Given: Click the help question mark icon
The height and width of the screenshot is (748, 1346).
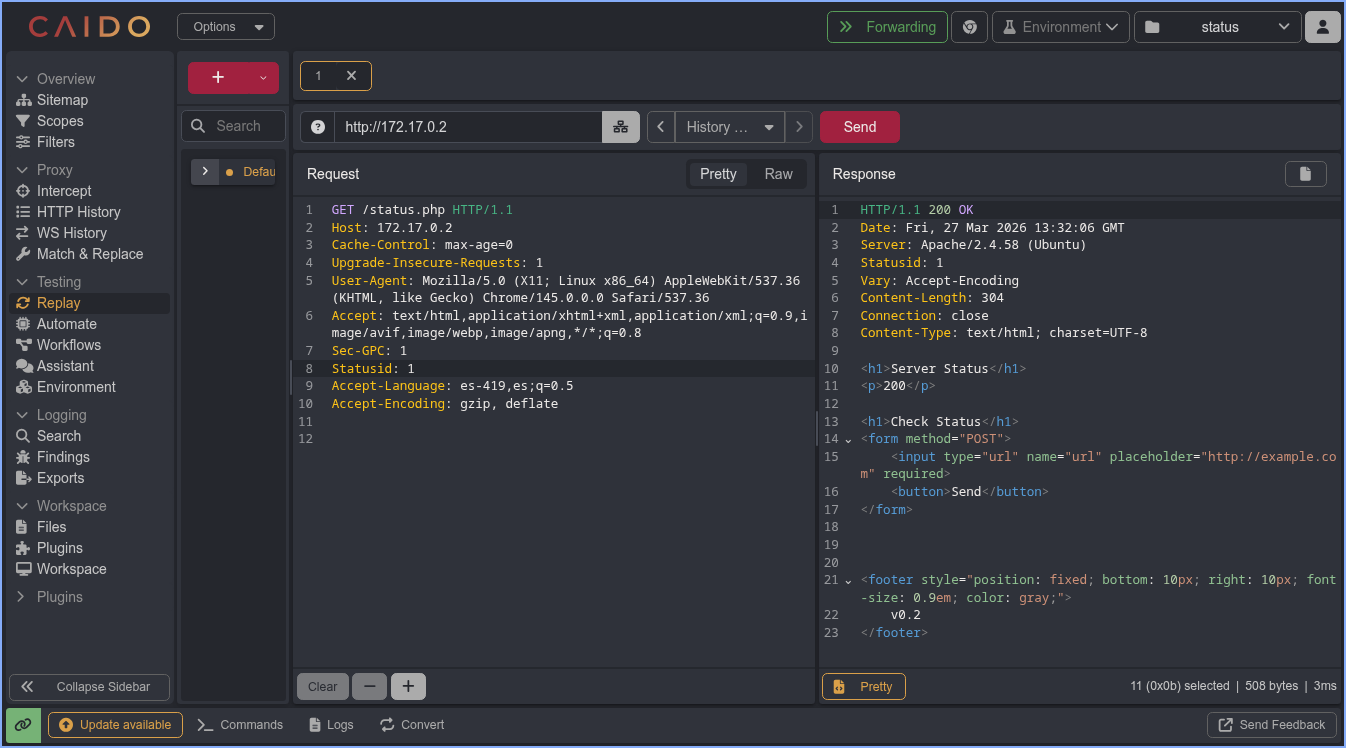Looking at the screenshot, I should click(318, 127).
